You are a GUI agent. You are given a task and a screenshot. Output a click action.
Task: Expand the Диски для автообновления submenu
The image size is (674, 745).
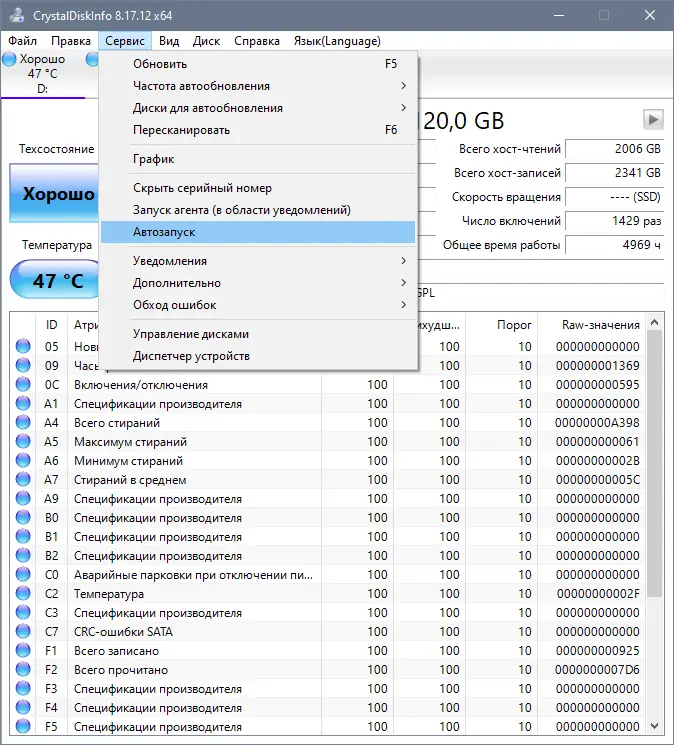(258, 108)
